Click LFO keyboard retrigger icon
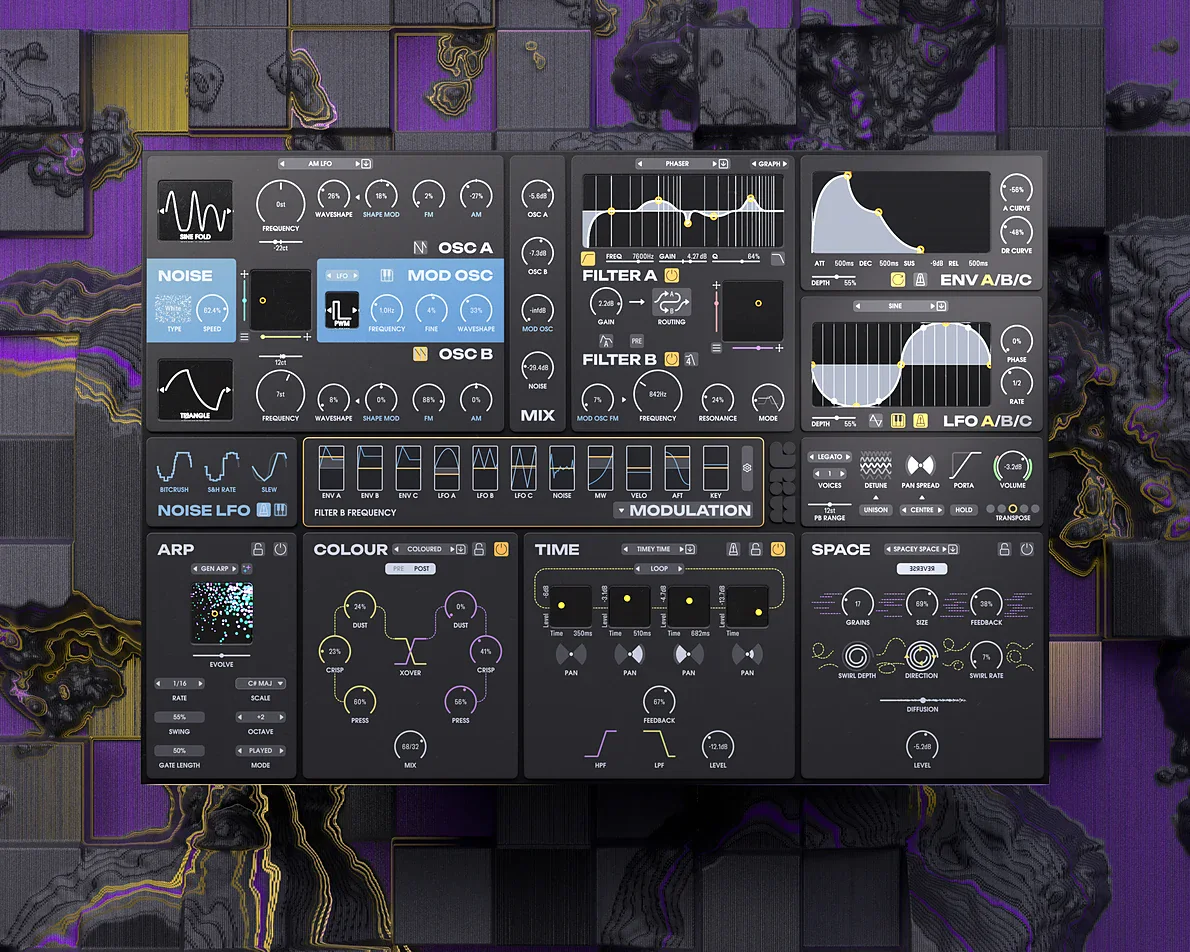 898,421
